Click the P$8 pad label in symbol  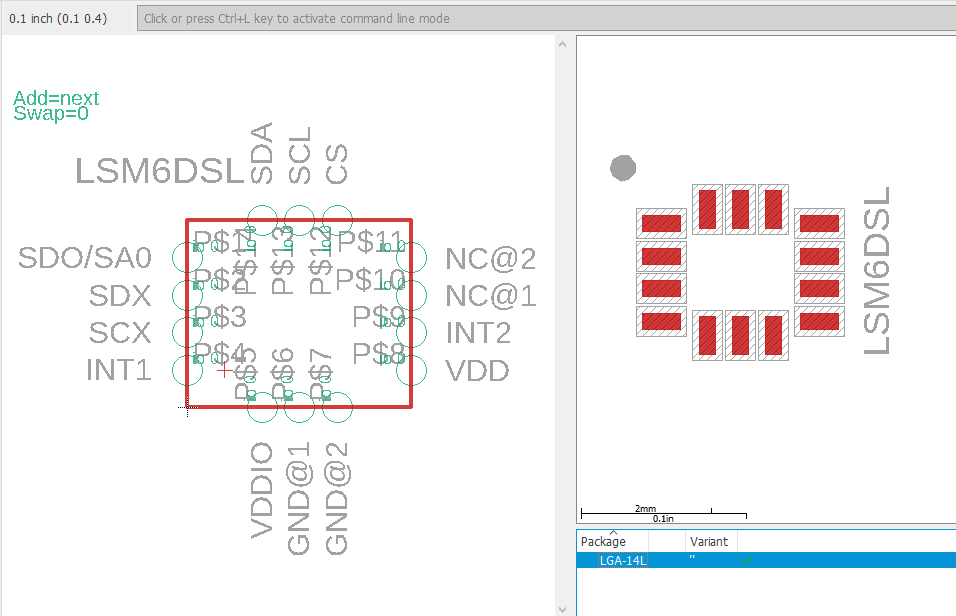pyautogui.click(x=379, y=354)
